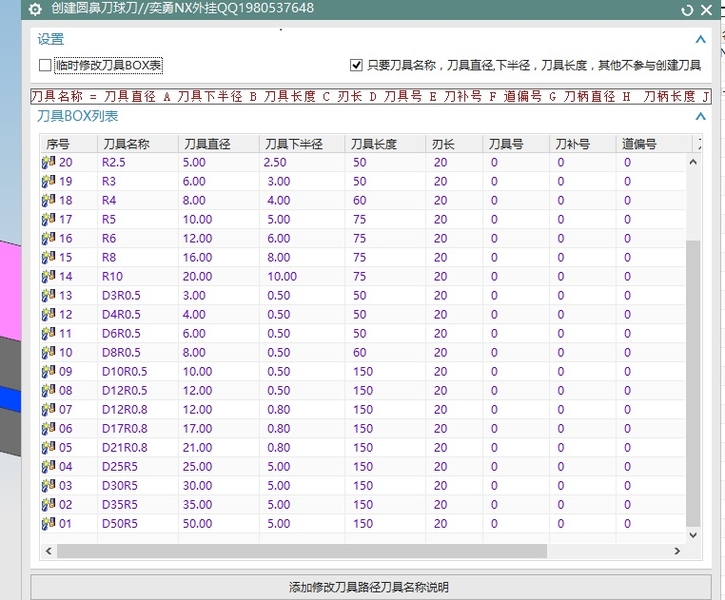This screenshot has width=725, height=600.
Task: Click tool icon of row 09
Action: (x=49, y=371)
